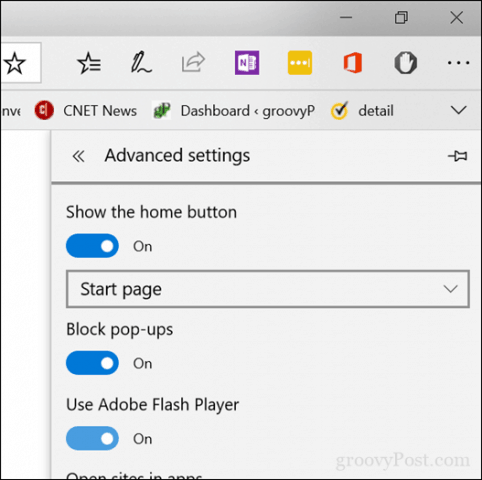Open the OneNote Web Clipper extension

tap(247, 63)
